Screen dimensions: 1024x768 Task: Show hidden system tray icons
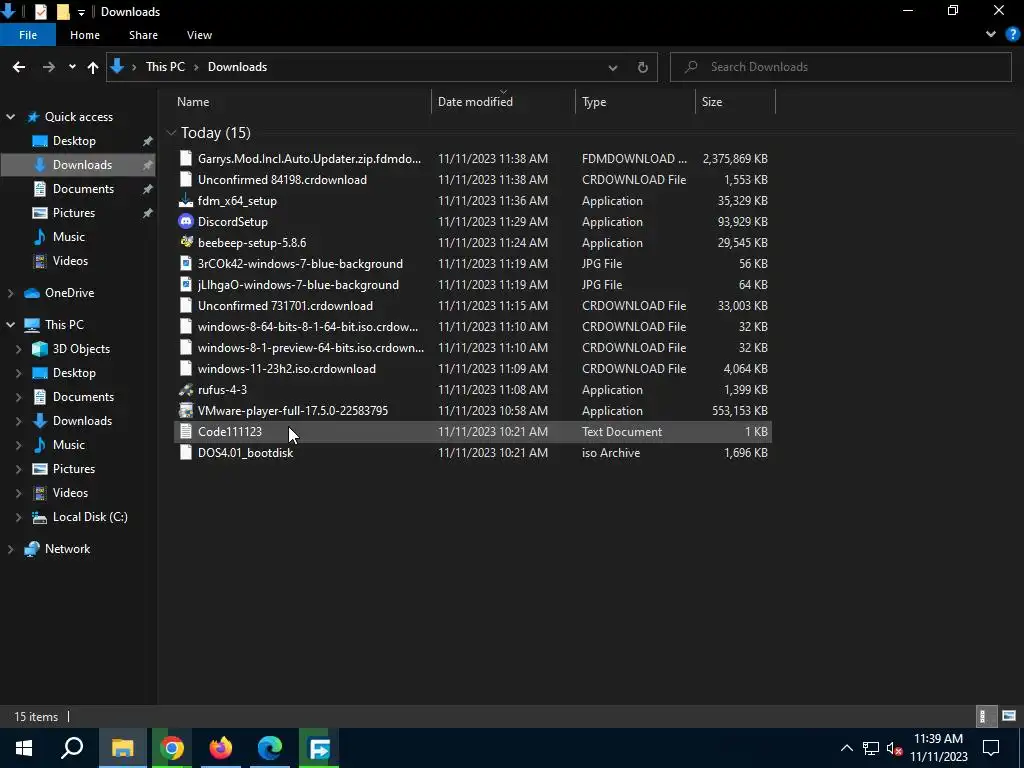tap(846, 748)
